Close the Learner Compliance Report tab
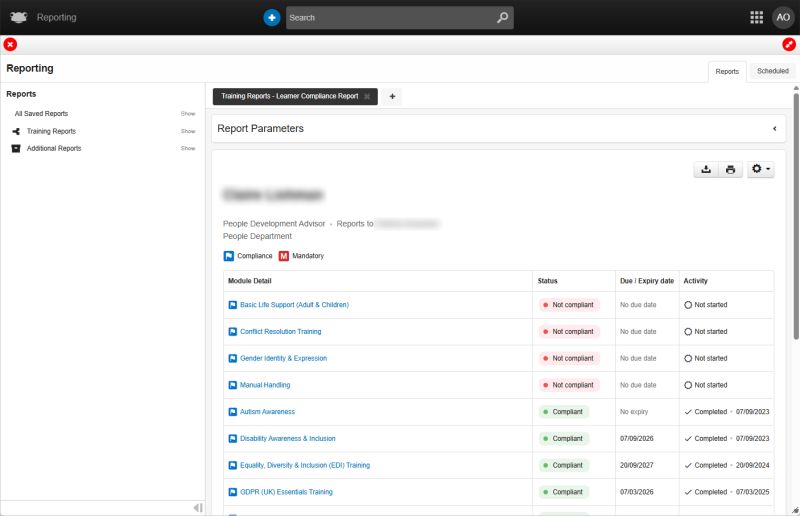Viewport: 800px width, 516px height. (368, 96)
